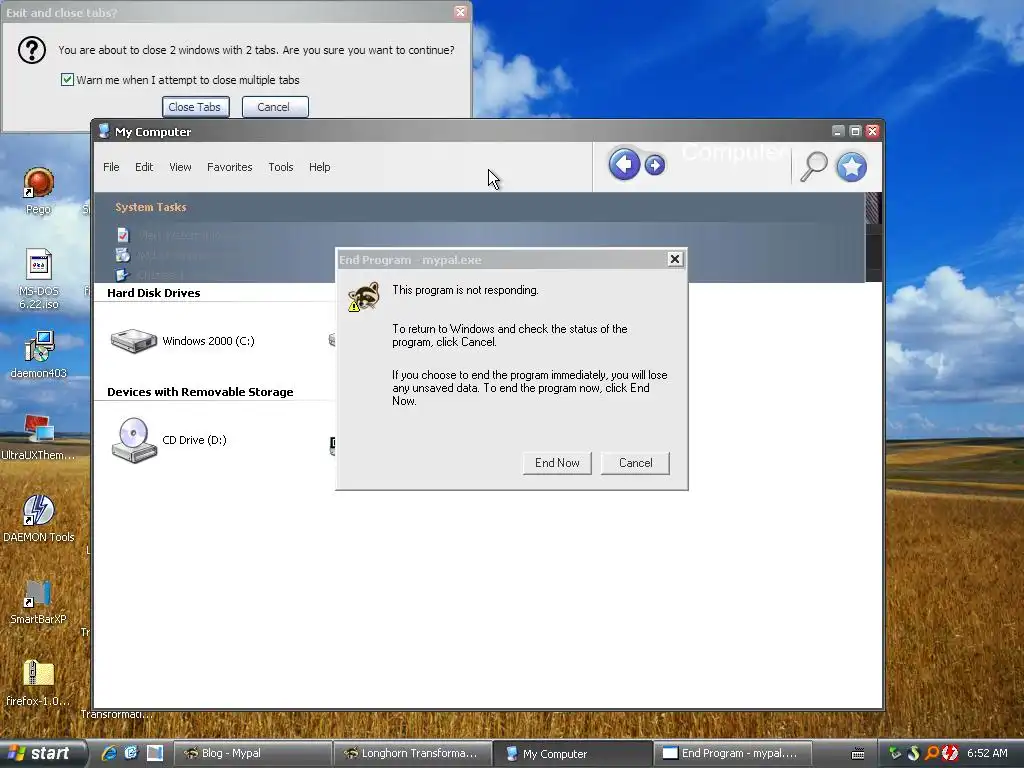Click the question mark icon in exit dialog
The width and height of the screenshot is (1024, 768).
coord(31,50)
